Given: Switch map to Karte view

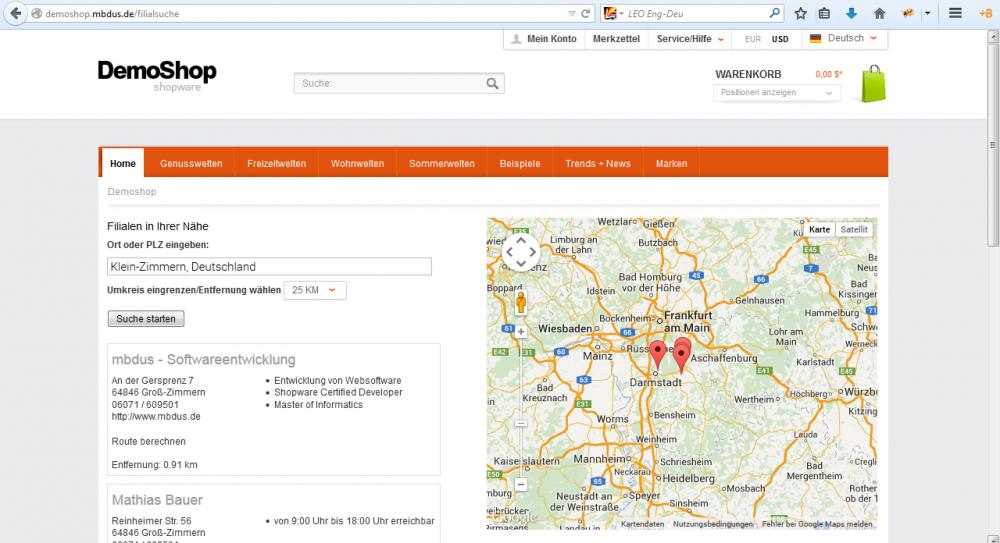Looking at the screenshot, I should [819, 229].
